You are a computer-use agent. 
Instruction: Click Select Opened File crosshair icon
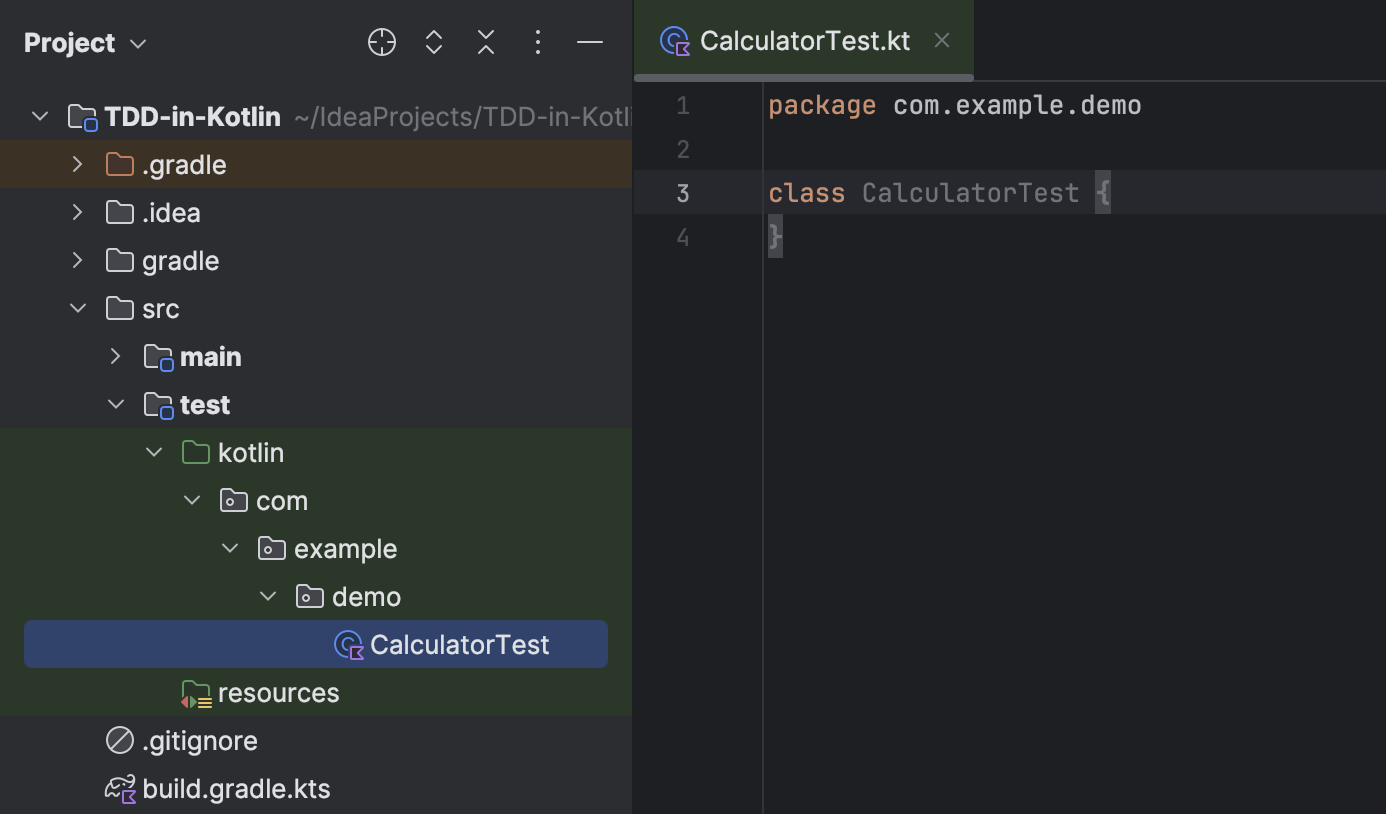click(x=382, y=42)
